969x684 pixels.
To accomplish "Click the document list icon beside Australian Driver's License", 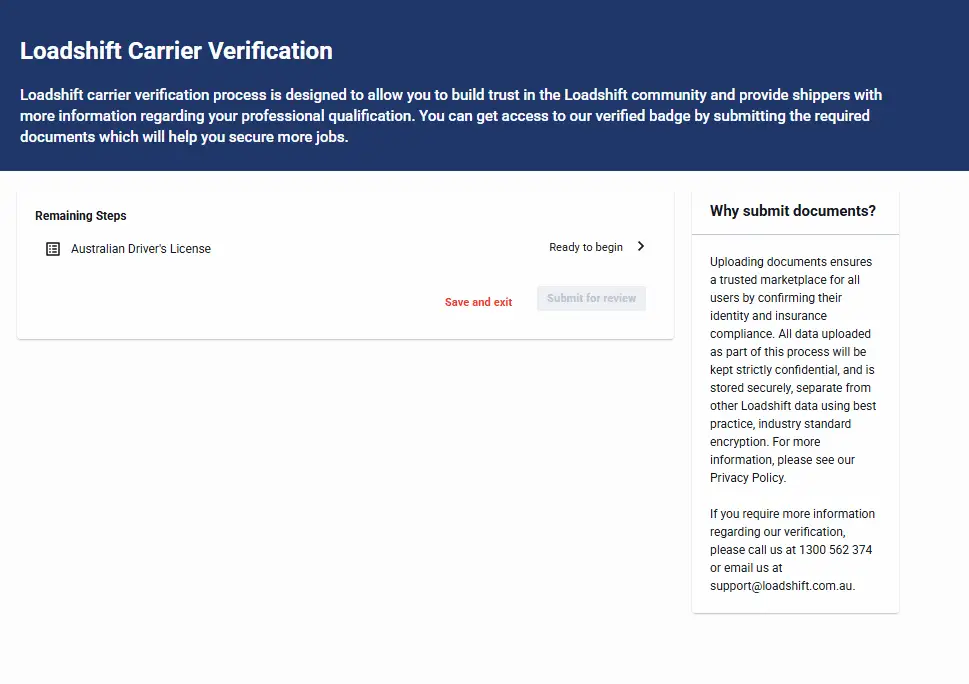I will coord(53,248).
